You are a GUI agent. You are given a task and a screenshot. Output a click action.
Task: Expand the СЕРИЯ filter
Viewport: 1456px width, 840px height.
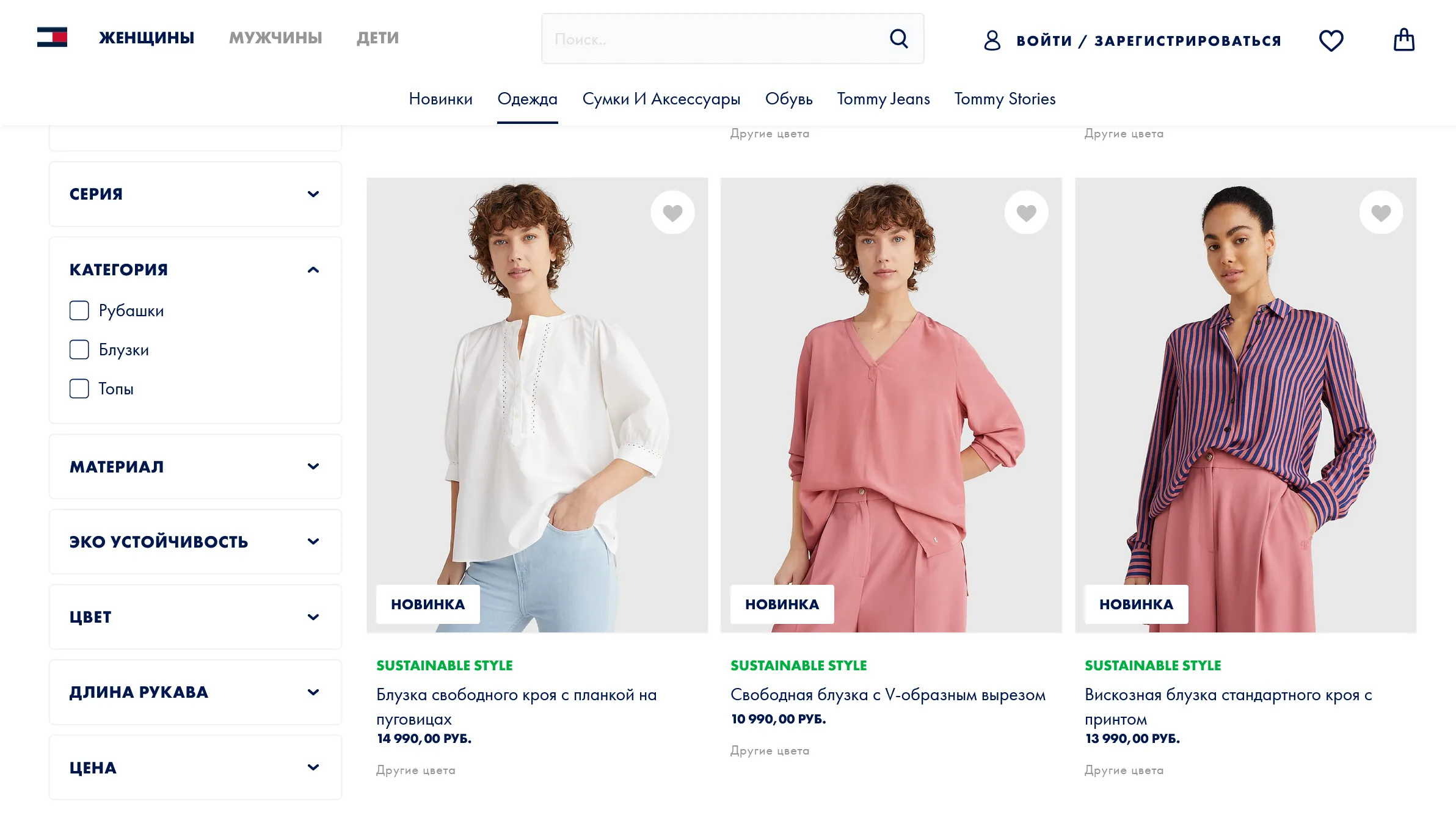(195, 194)
